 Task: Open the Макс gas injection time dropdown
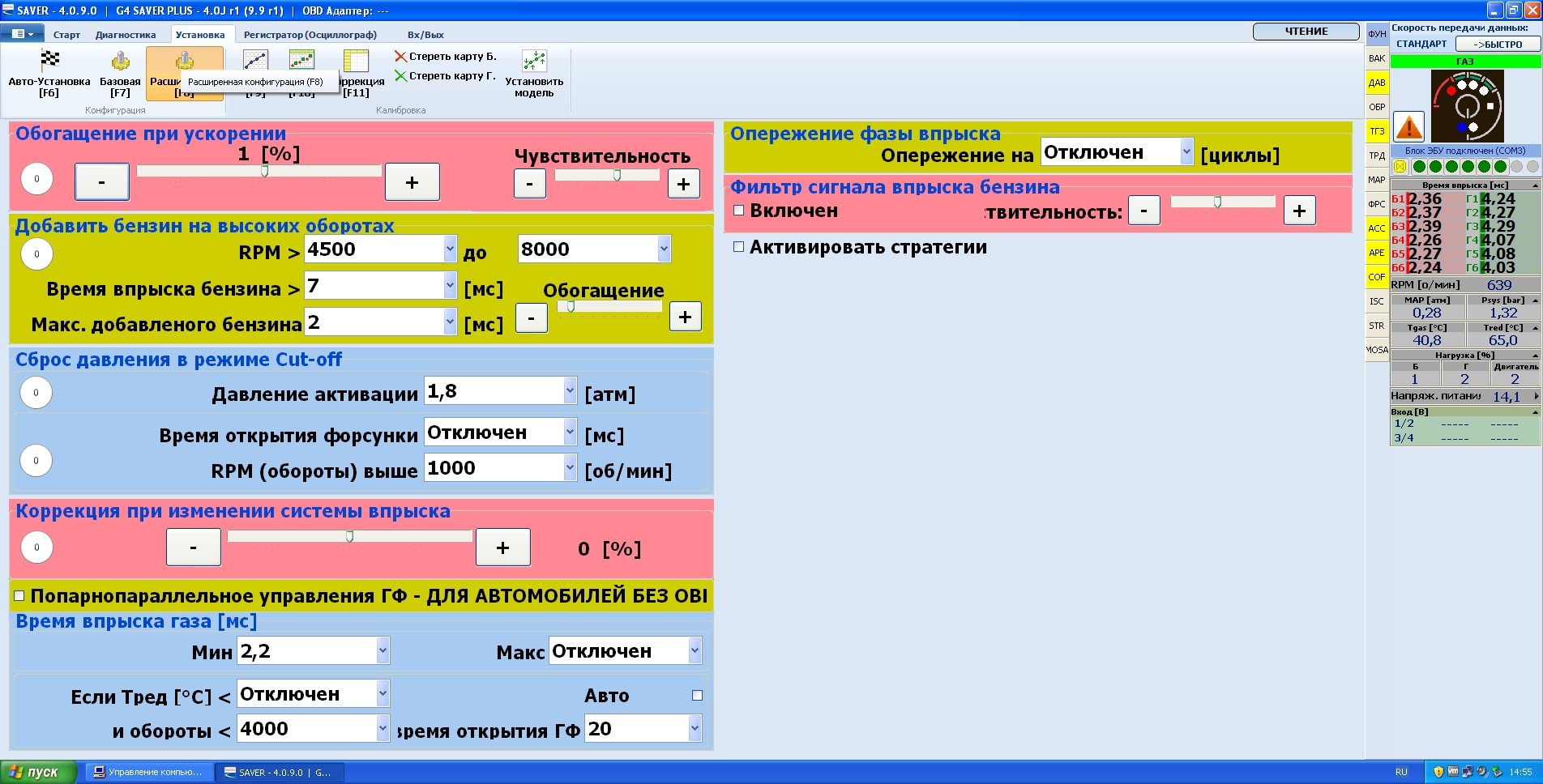695,651
